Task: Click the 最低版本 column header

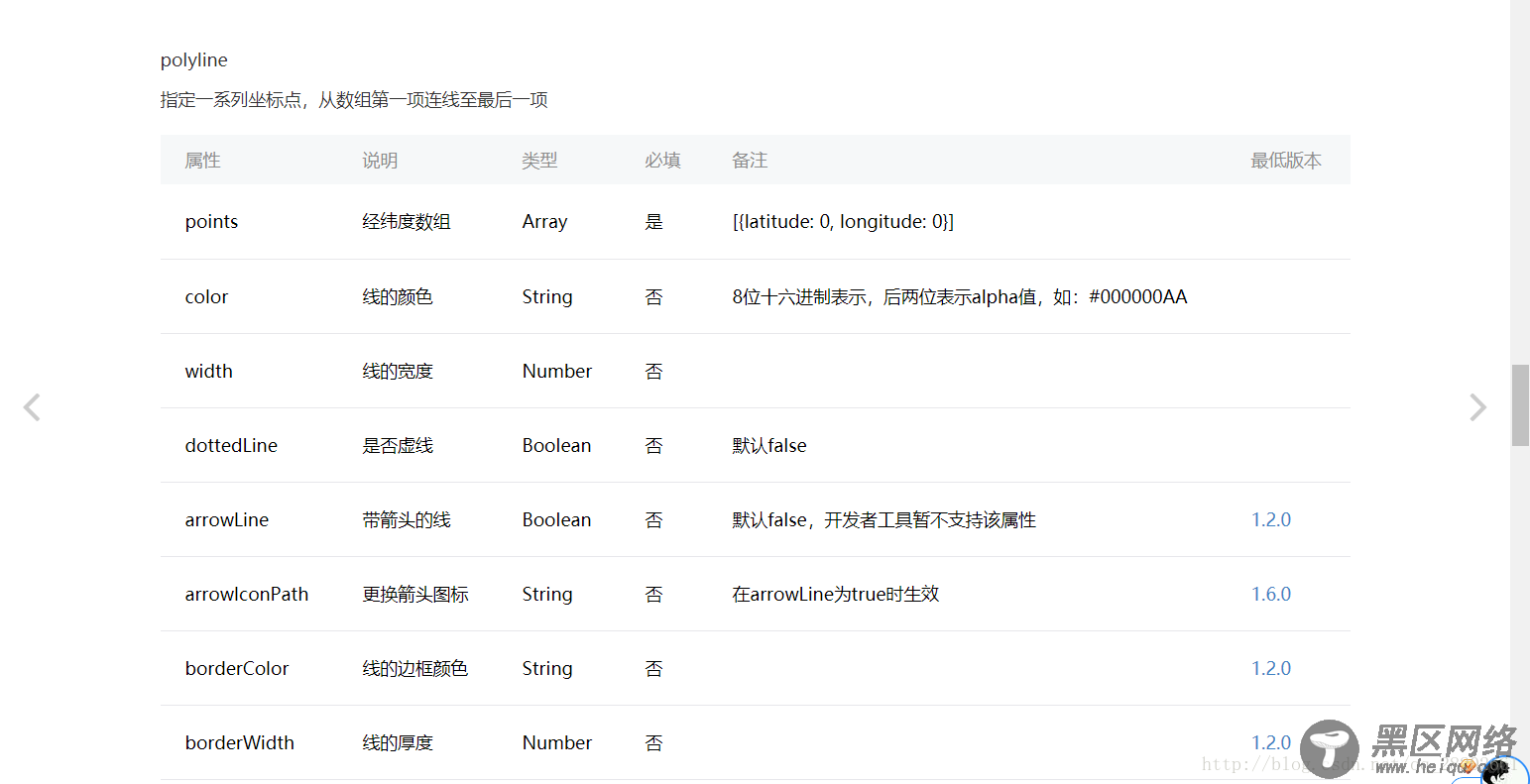Action: click(1286, 161)
